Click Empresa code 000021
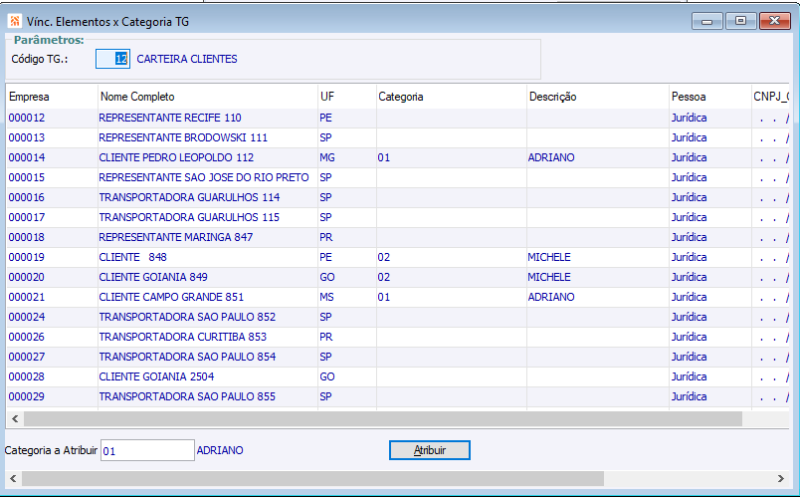 (x=27, y=297)
